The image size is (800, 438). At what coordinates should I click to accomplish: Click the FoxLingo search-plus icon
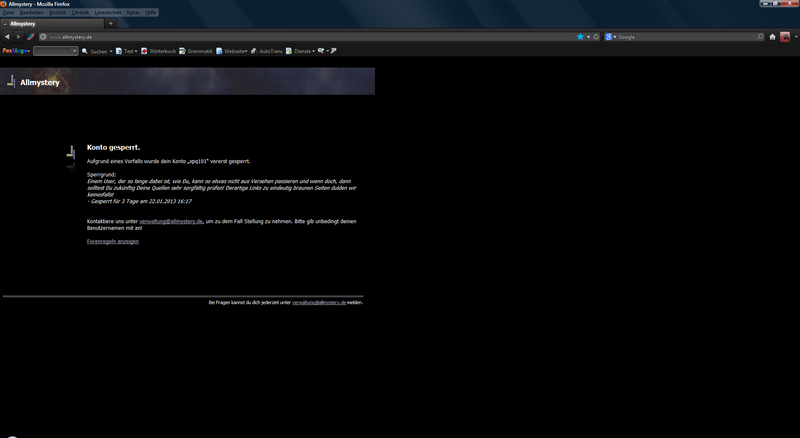tap(321, 51)
